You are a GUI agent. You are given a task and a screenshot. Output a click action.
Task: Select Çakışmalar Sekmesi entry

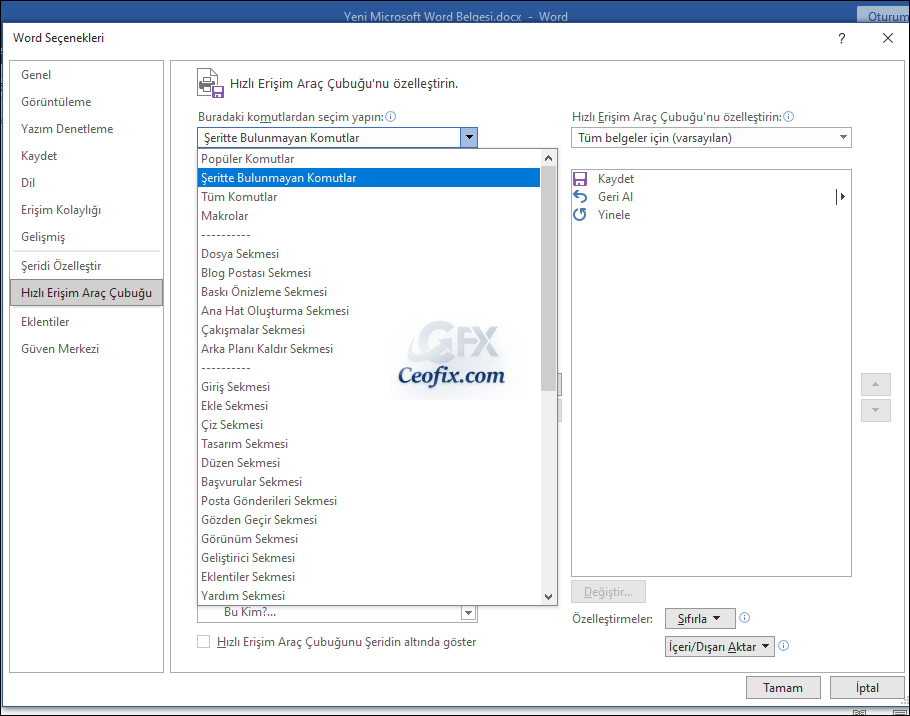point(369,330)
